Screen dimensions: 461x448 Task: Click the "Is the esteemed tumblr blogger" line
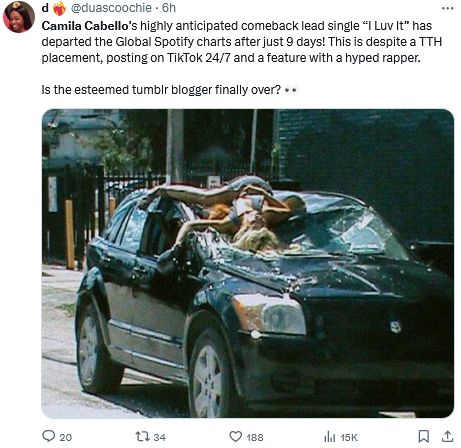(161, 90)
